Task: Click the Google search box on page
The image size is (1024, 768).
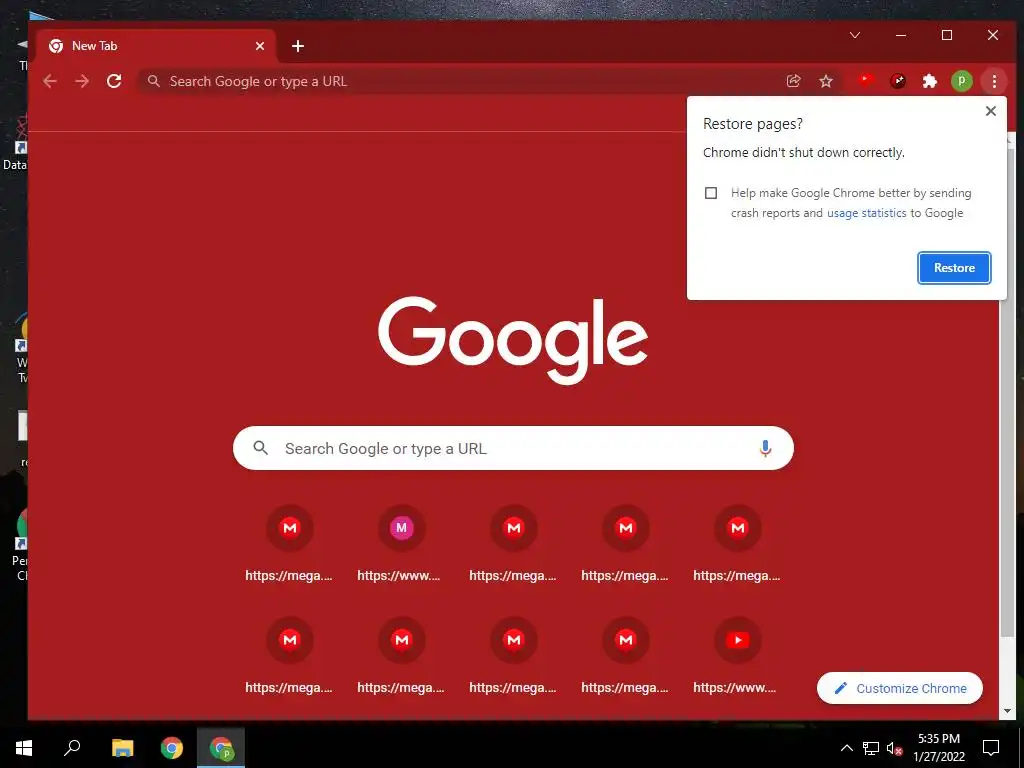Action: [x=513, y=449]
